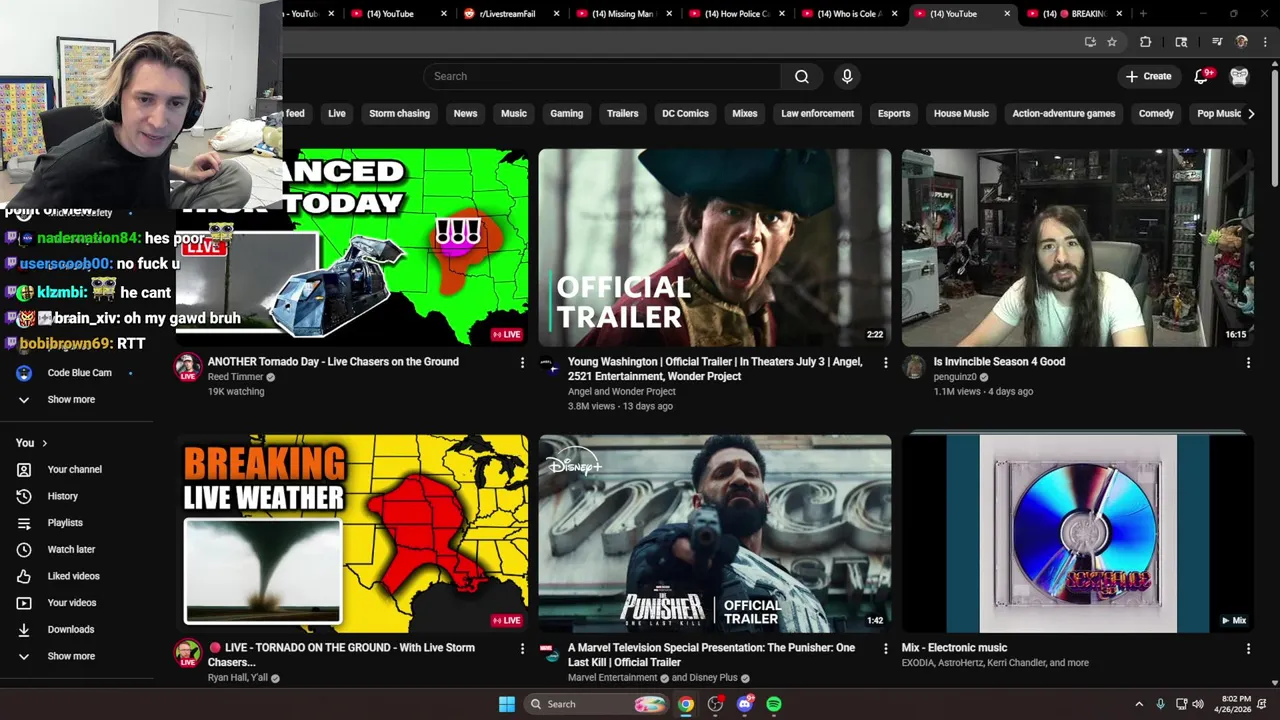Open the browser extensions puzzle icon
The image size is (1280, 720).
(x=1146, y=42)
